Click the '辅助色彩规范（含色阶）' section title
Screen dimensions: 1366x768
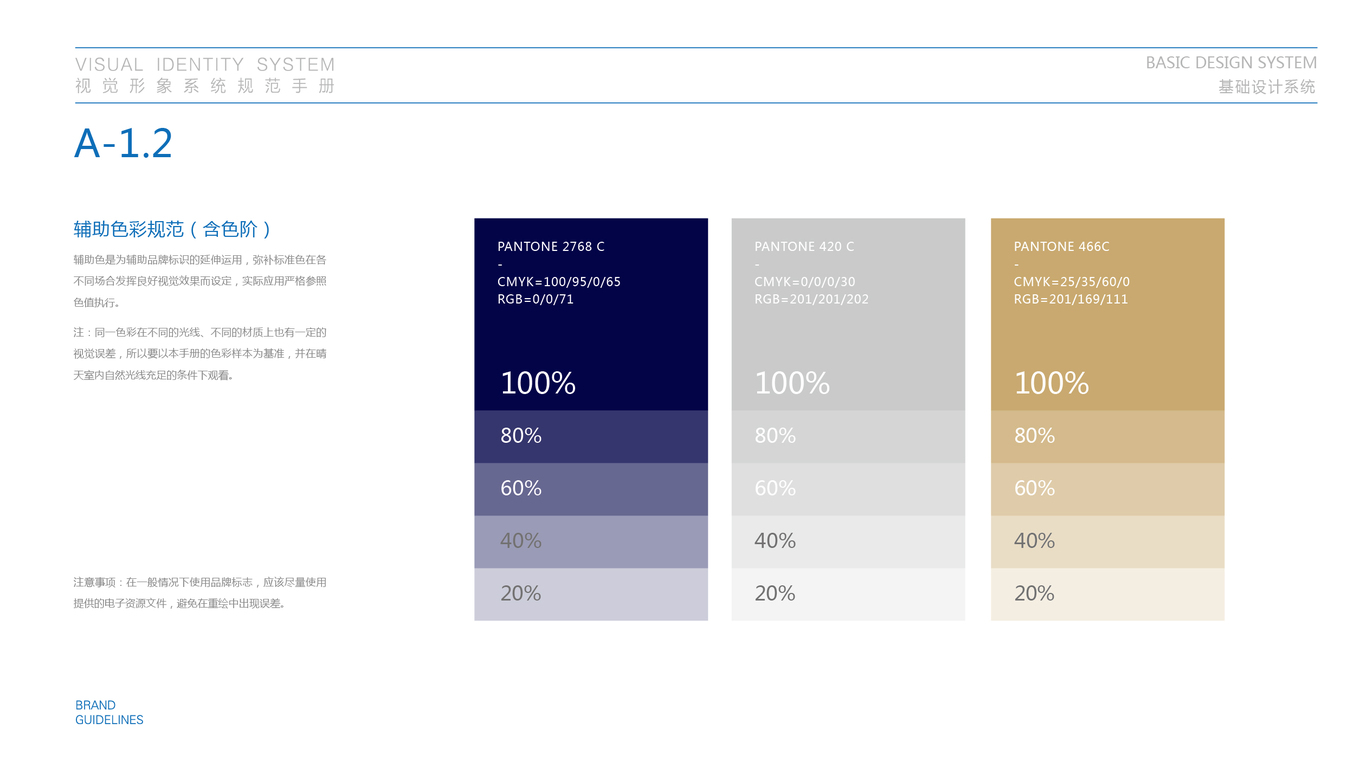point(173,229)
